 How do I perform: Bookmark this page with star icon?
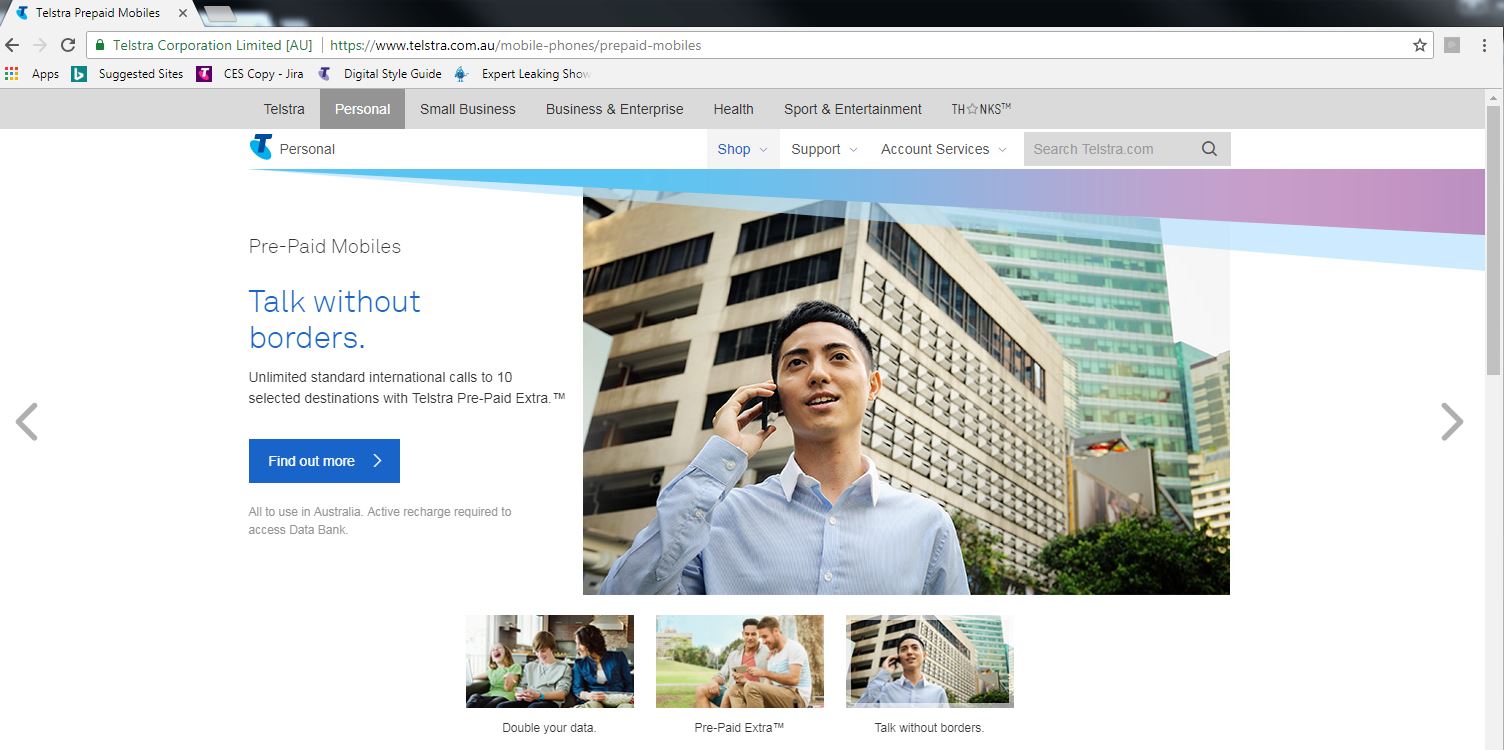pyautogui.click(x=1419, y=45)
